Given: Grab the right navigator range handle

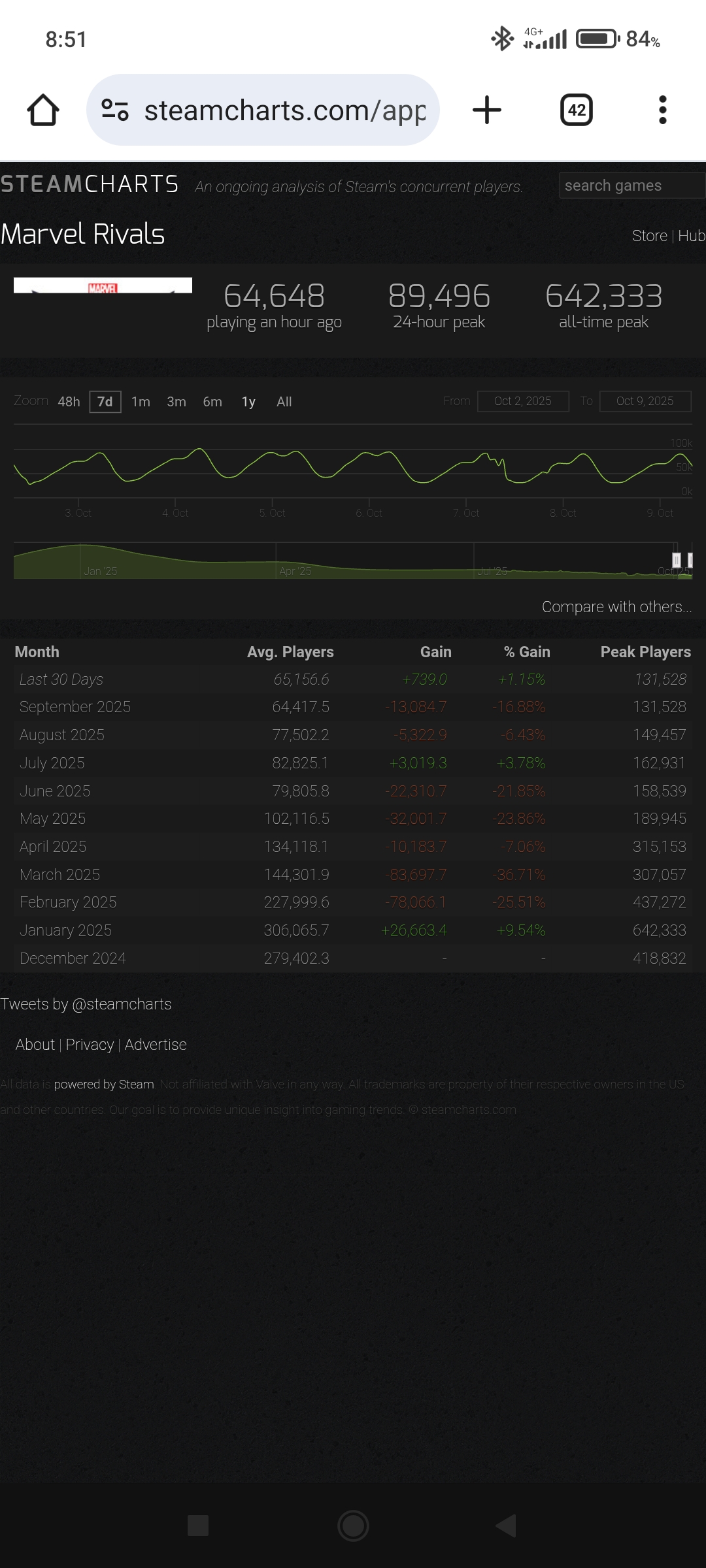Looking at the screenshot, I should pyautogui.click(x=690, y=560).
